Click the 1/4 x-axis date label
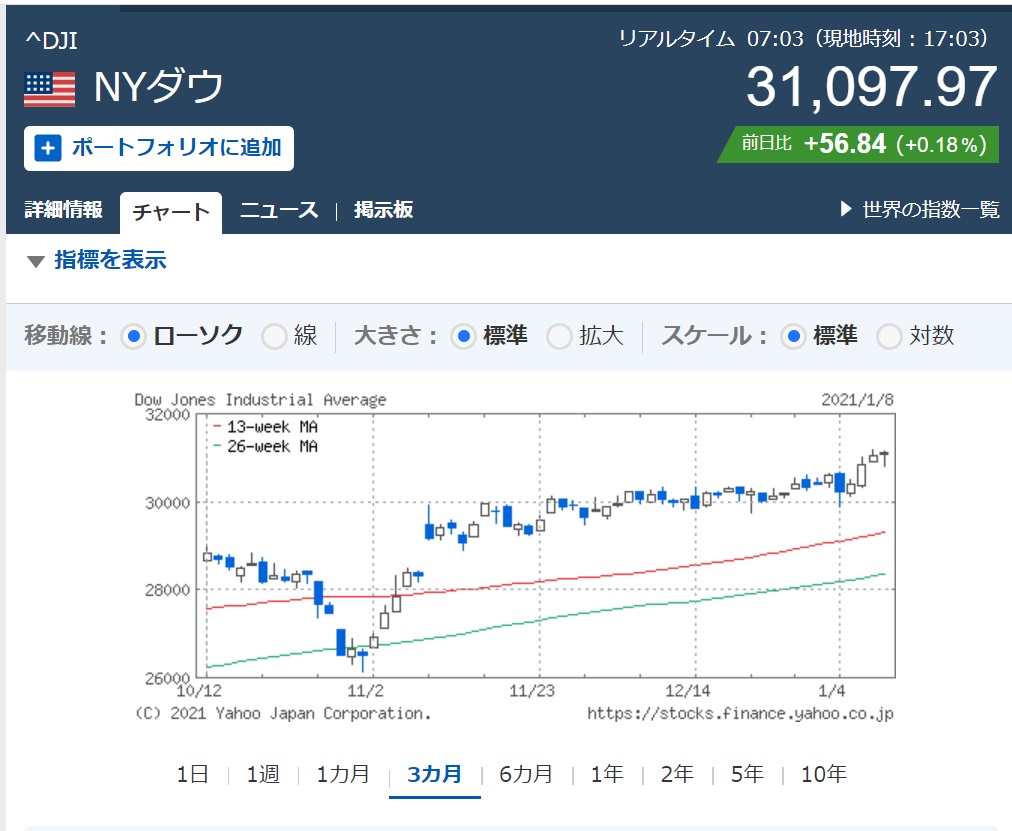The image size is (1012, 831). (x=831, y=692)
